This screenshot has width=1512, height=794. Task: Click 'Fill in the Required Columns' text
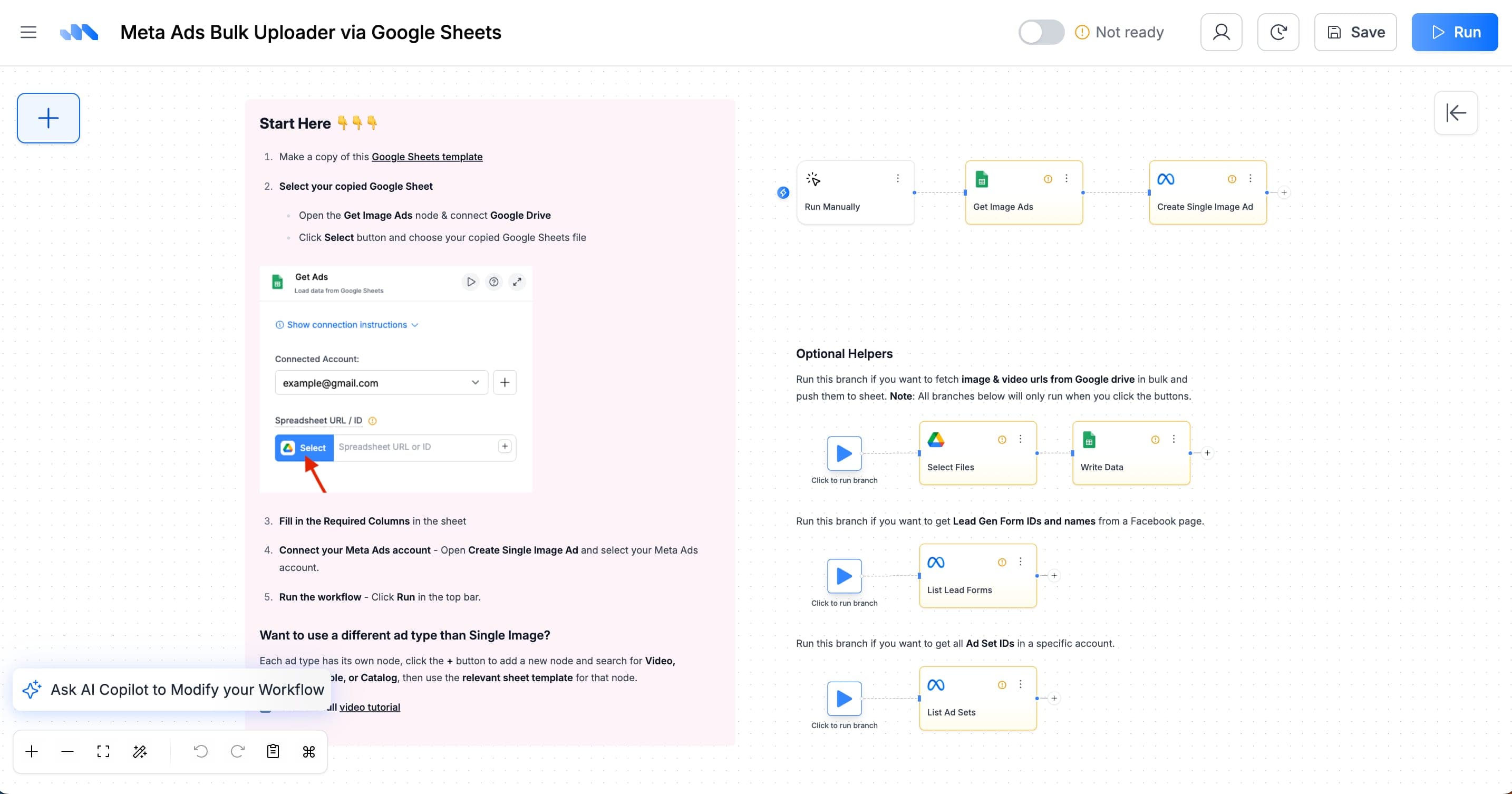pyautogui.click(x=345, y=521)
